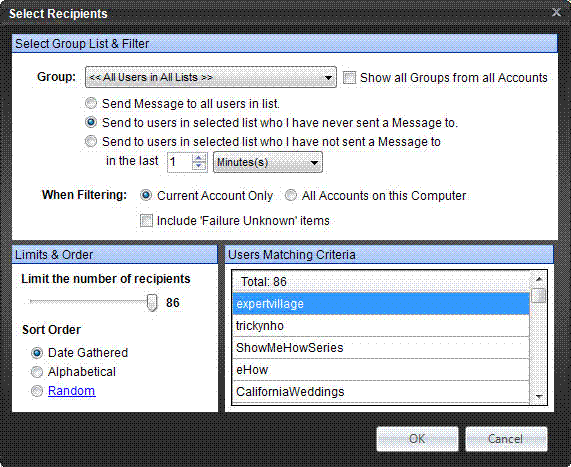Viewport: 571px width, 467px height.
Task: Open the Minutes(s) time unit dropdown
Action: [268, 162]
